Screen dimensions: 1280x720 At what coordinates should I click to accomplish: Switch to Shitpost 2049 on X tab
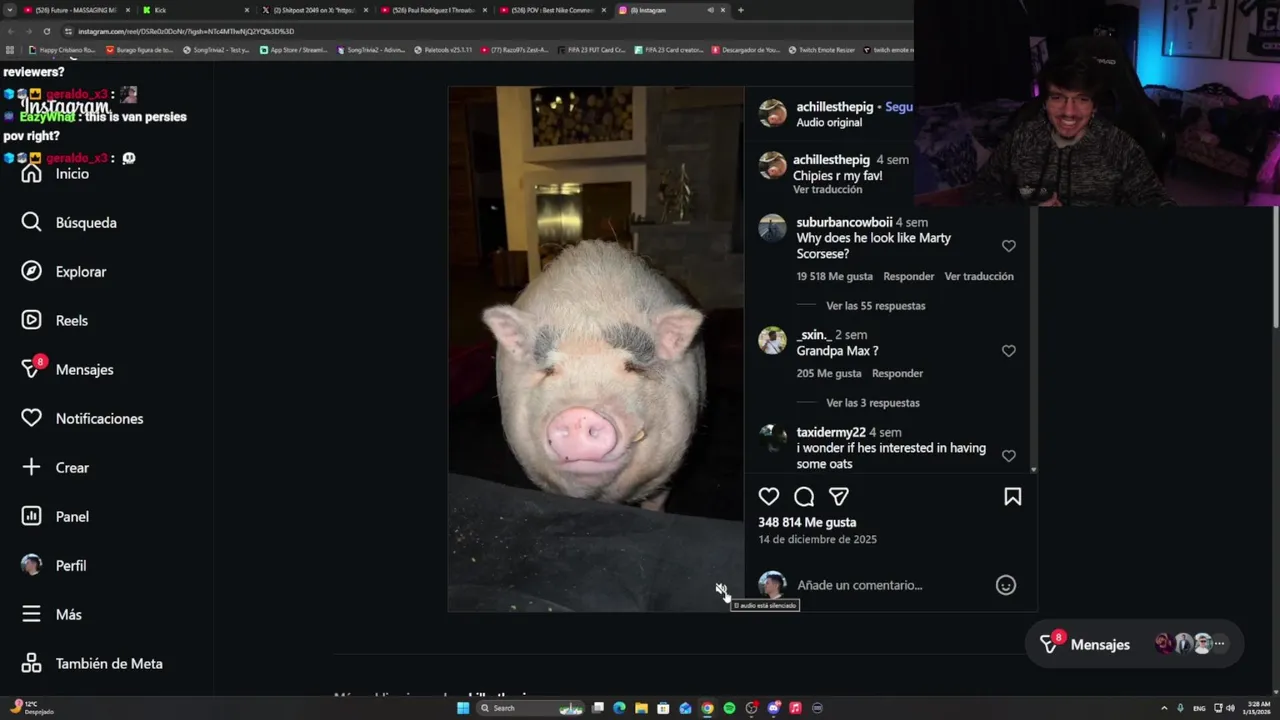(315, 10)
